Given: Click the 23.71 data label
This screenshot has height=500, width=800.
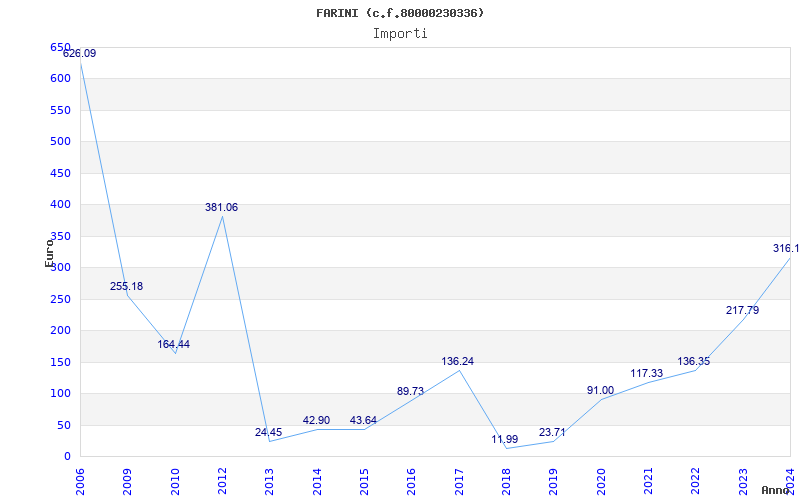Looking at the screenshot, I should click(552, 433).
